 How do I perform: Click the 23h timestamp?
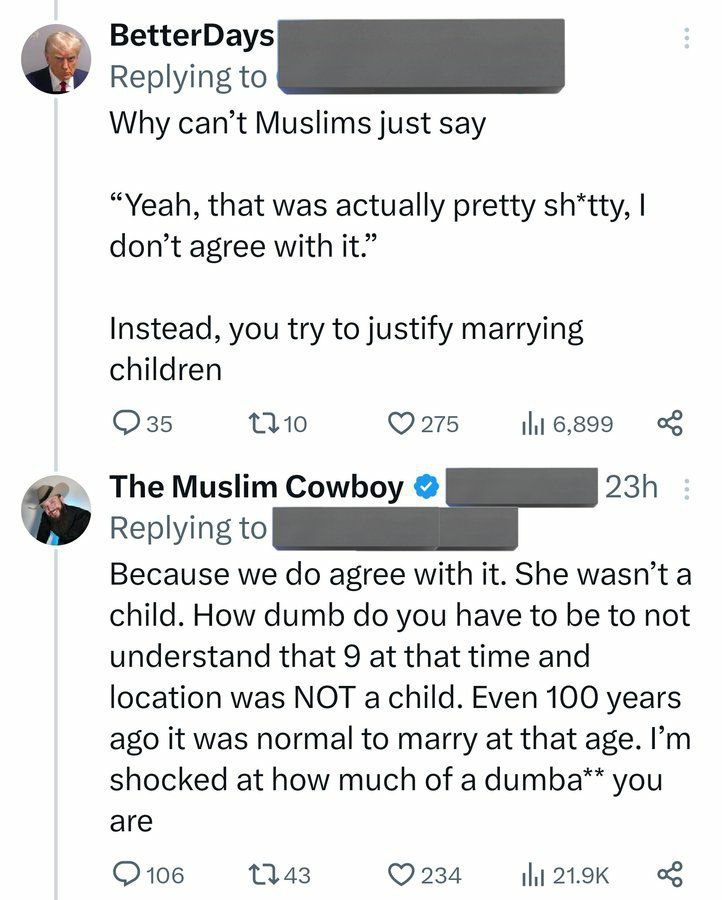coord(631,487)
